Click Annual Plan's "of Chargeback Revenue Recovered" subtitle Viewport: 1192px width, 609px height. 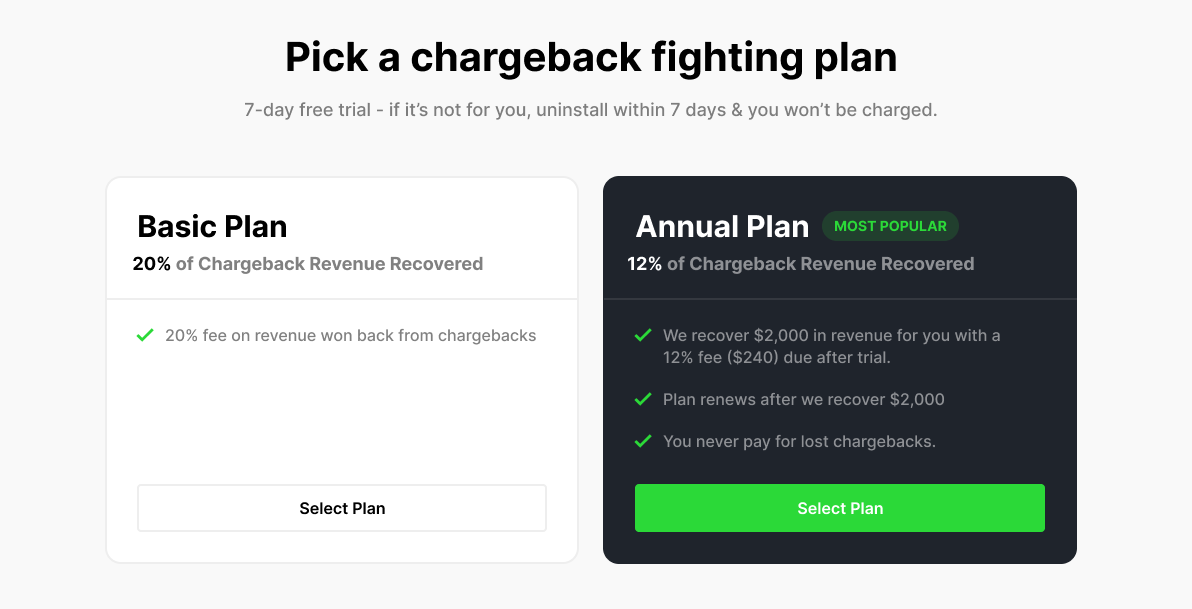click(x=821, y=264)
